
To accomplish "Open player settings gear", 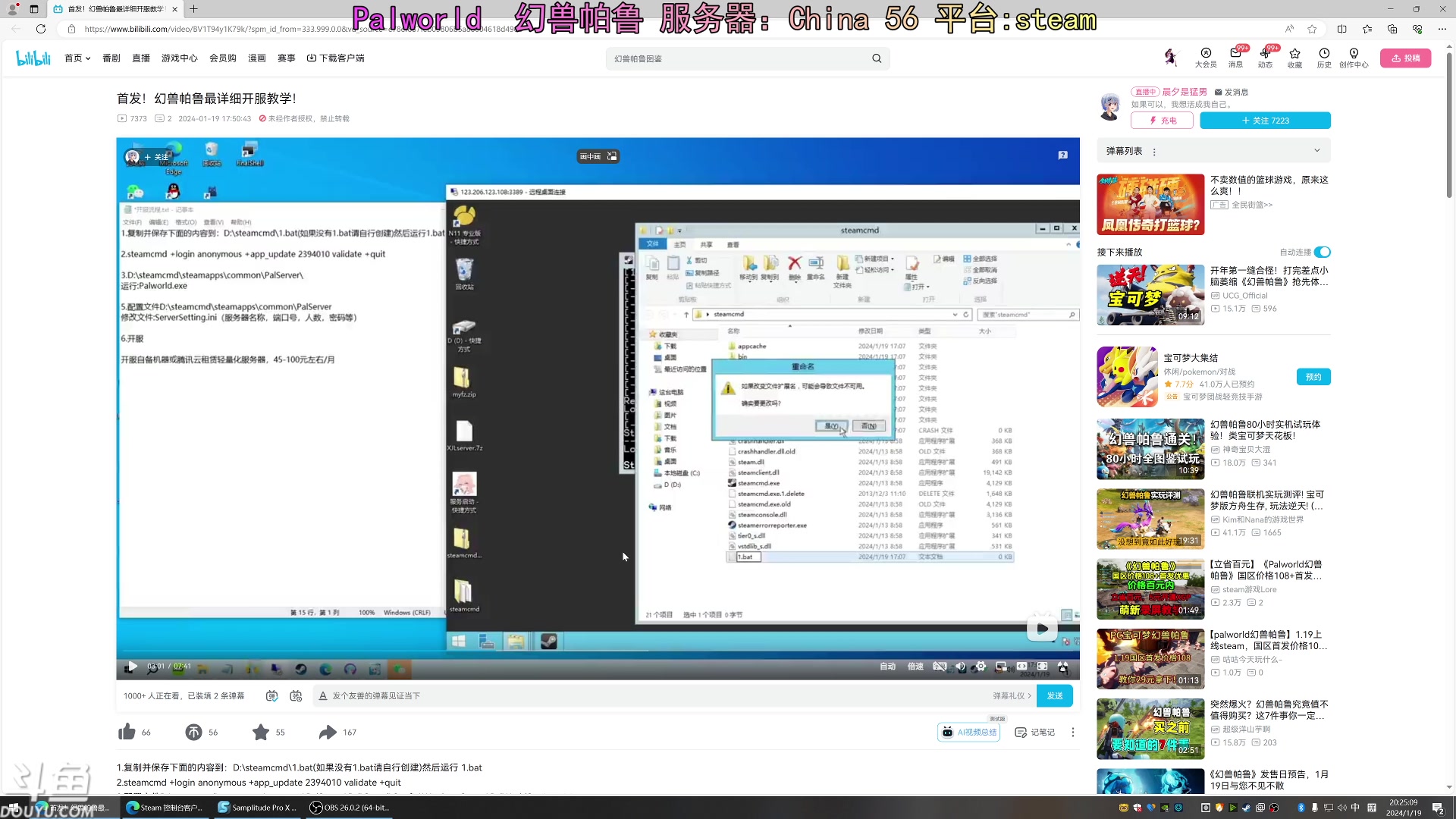I will click(981, 667).
